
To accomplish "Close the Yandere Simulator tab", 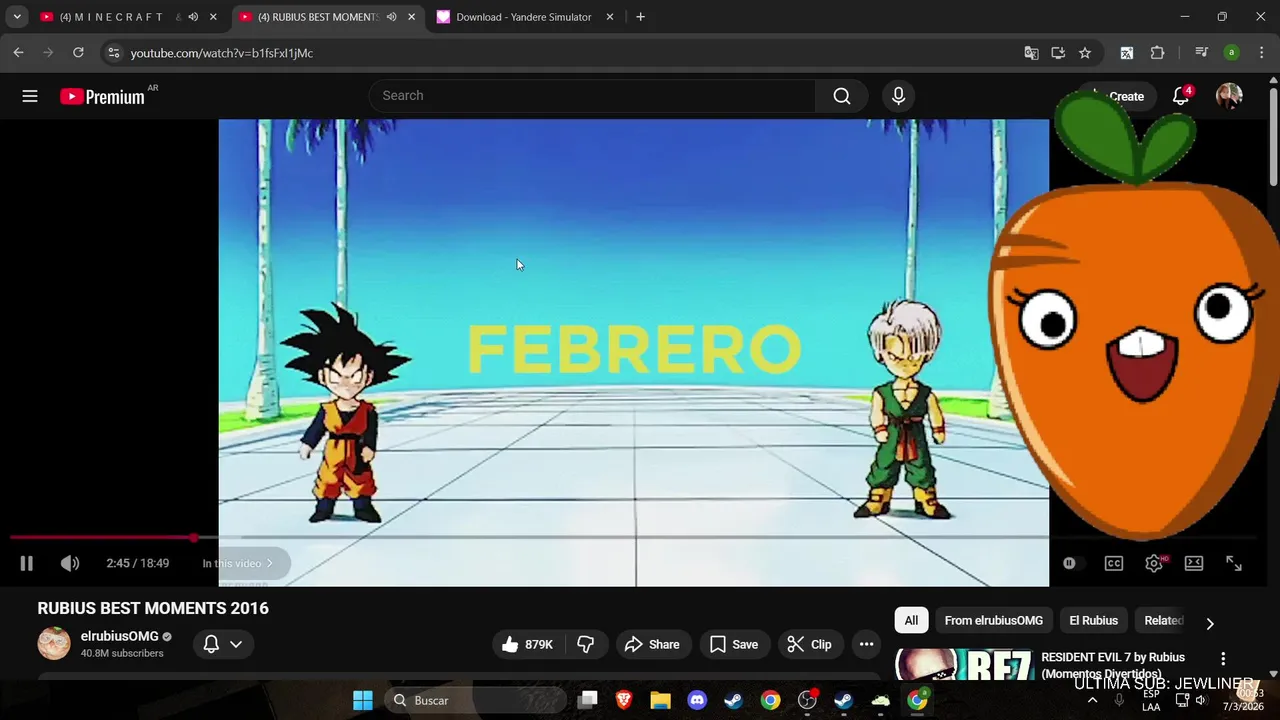I will click(x=610, y=17).
